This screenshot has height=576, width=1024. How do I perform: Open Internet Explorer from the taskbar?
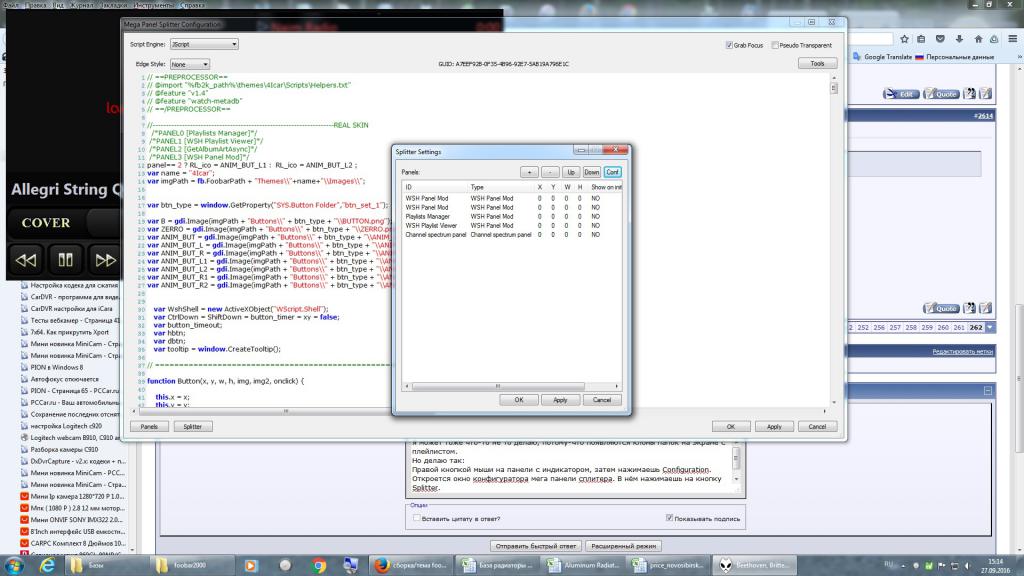tap(47, 565)
